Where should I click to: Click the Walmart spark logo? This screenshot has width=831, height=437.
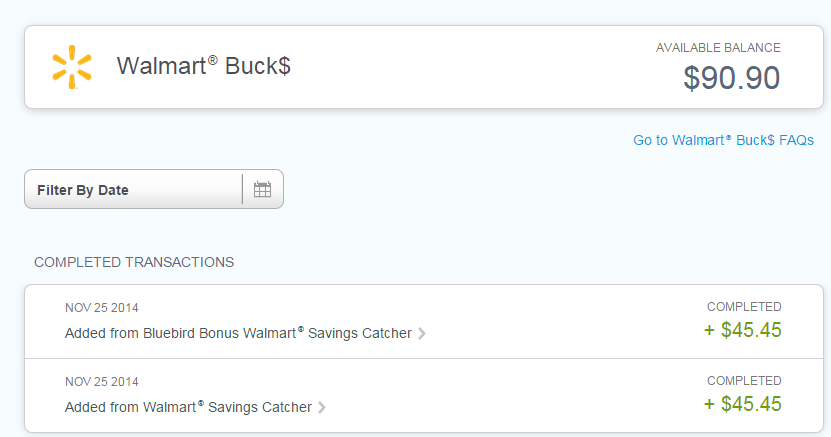pyautogui.click(x=72, y=67)
